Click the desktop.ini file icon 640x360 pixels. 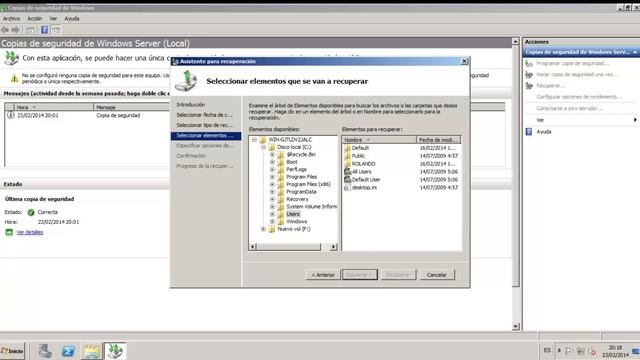pyautogui.click(x=347, y=187)
